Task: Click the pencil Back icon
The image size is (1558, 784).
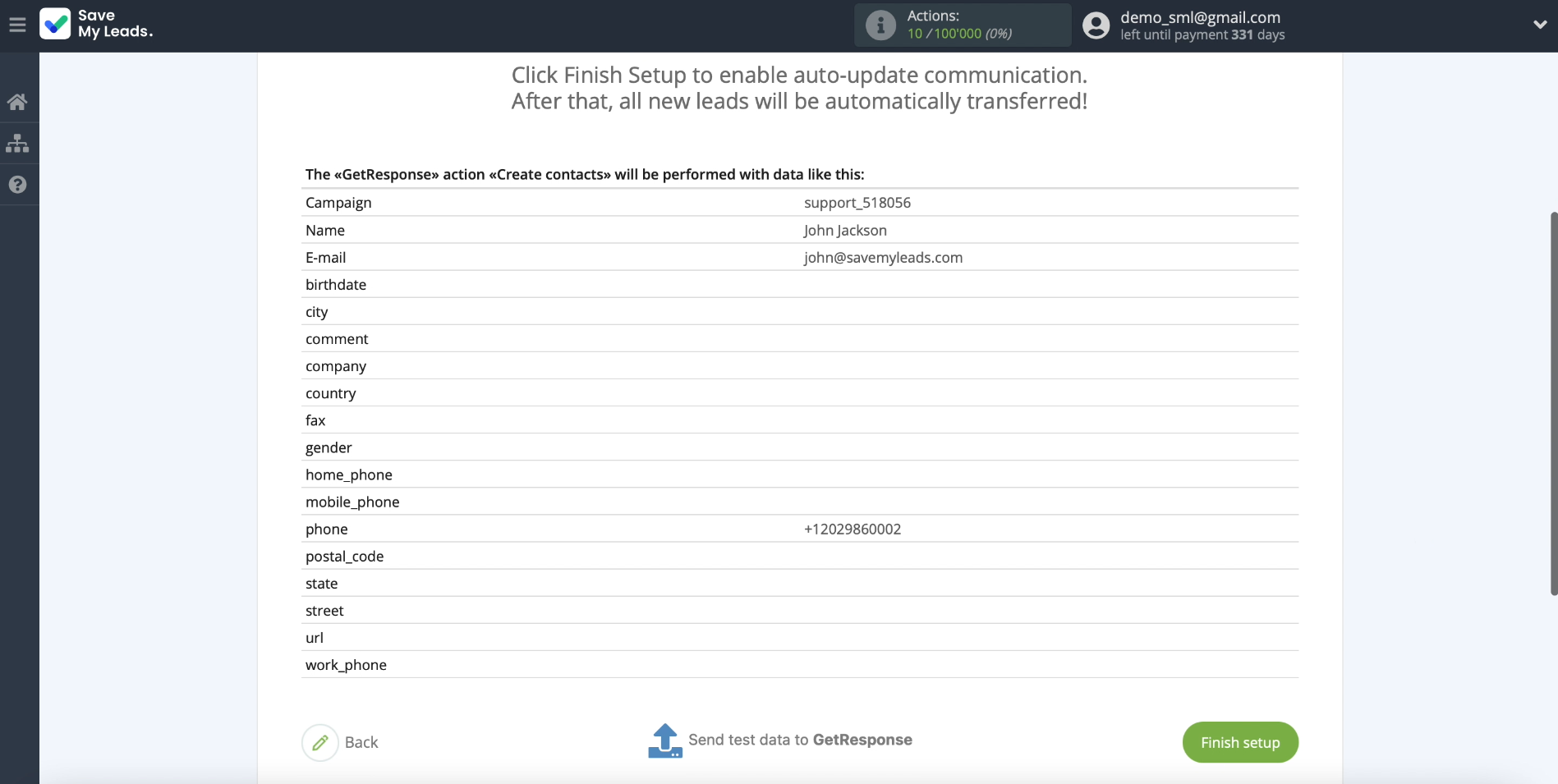Action: tap(320, 742)
